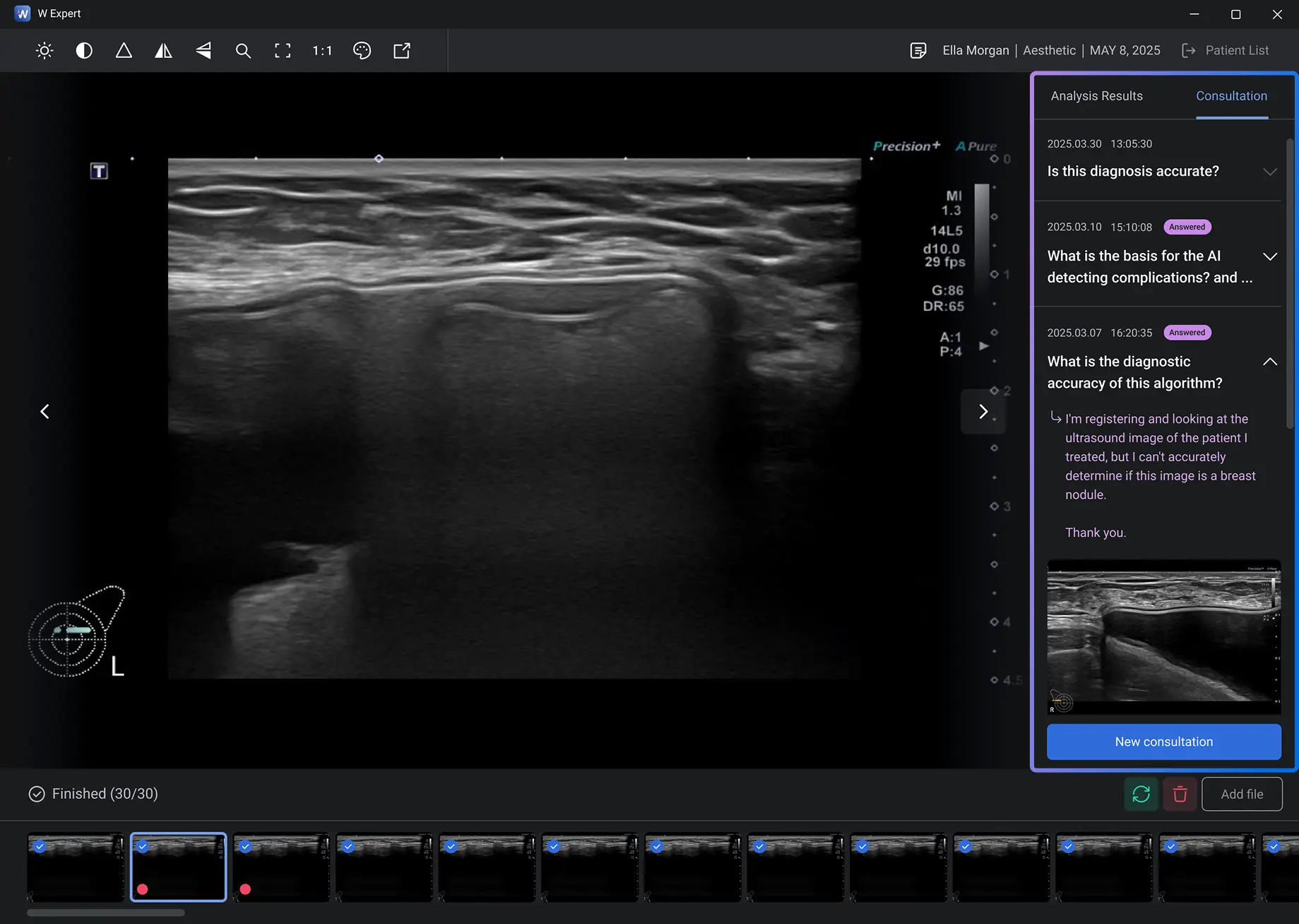The width and height of the screenshot is (1299, 924).
Task: Open the color palette tool
Action: [362, 51]
